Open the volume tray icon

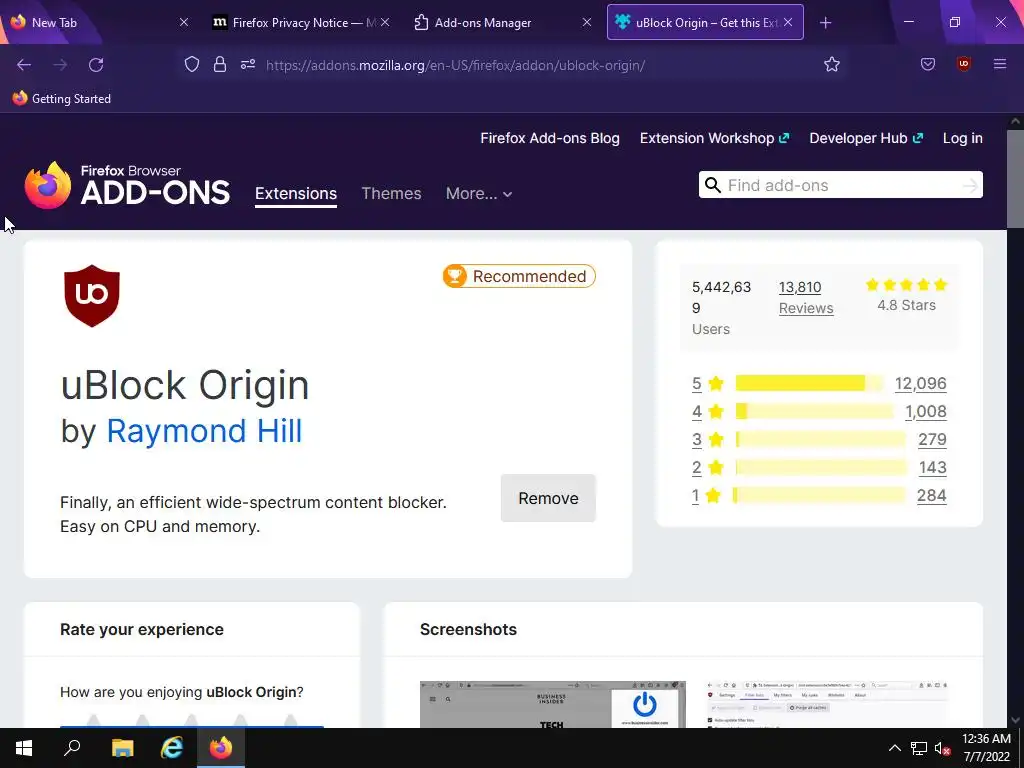(x=942, y=748)
